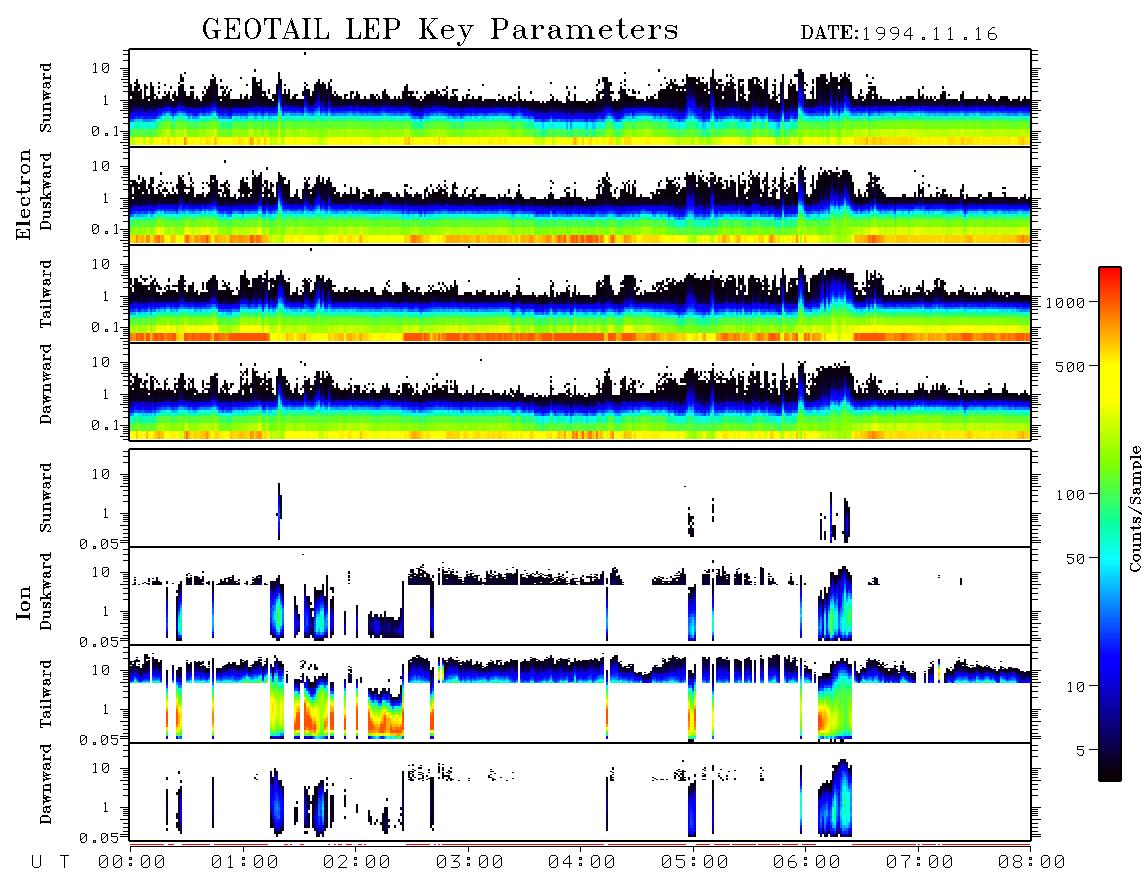This screenshot has width=1142, height=880.
Task: Click the colorbar "10" tick label
Action: click(x=1075, y=686)
